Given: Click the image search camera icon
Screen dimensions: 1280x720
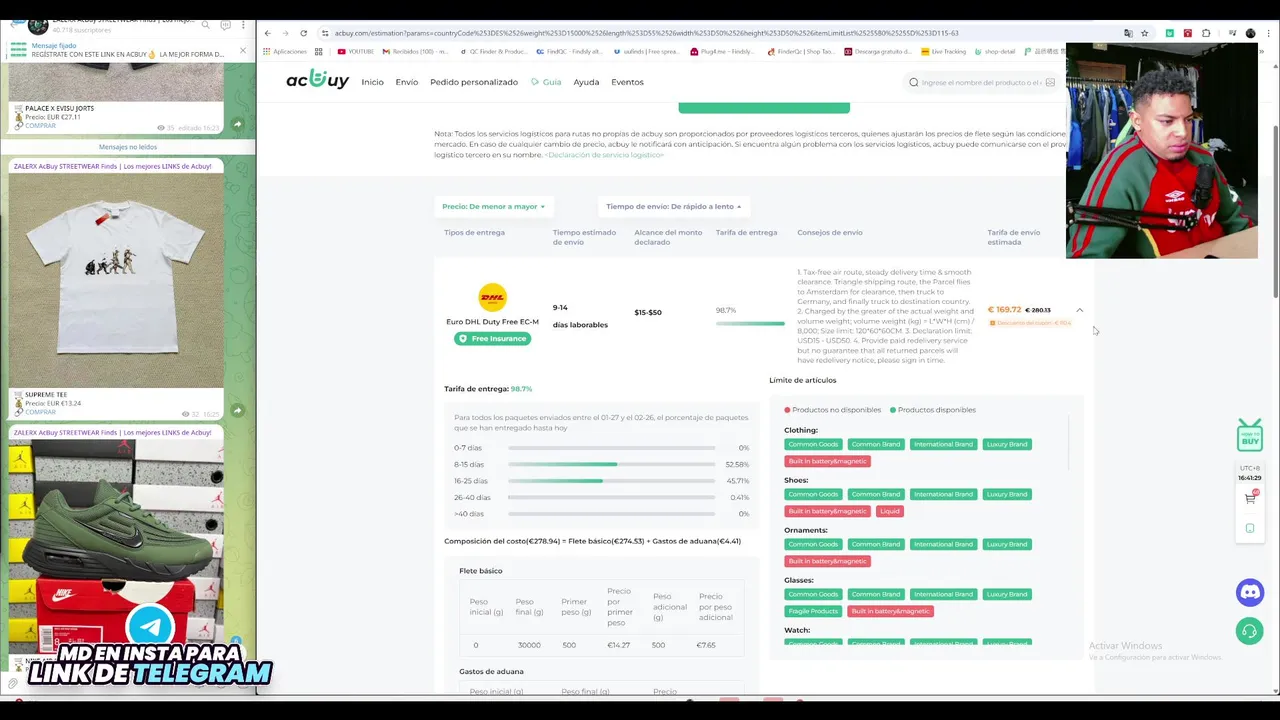Looking at the screenshot, I should [x=1049, y=82].
